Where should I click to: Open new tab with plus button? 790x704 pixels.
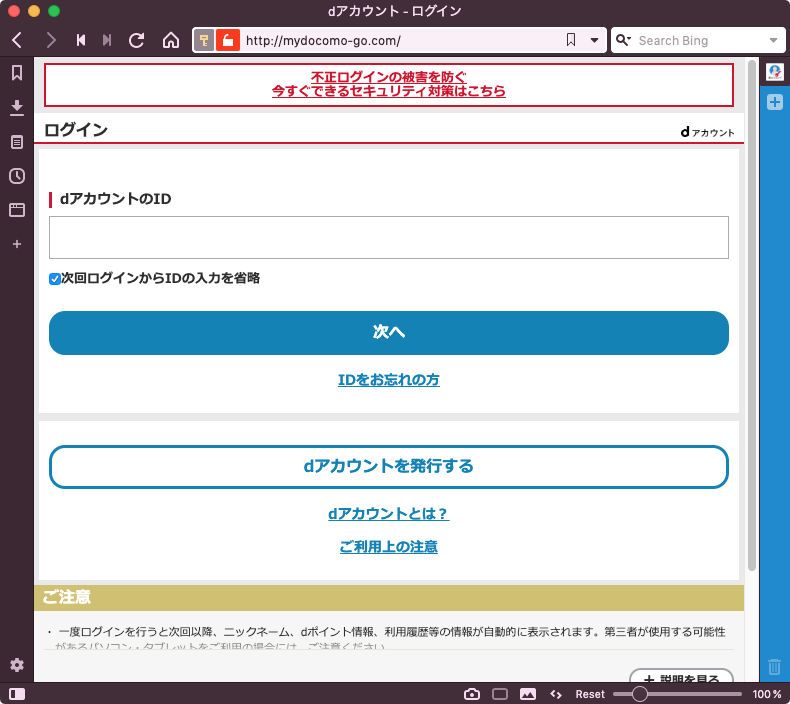coord(774,102)
